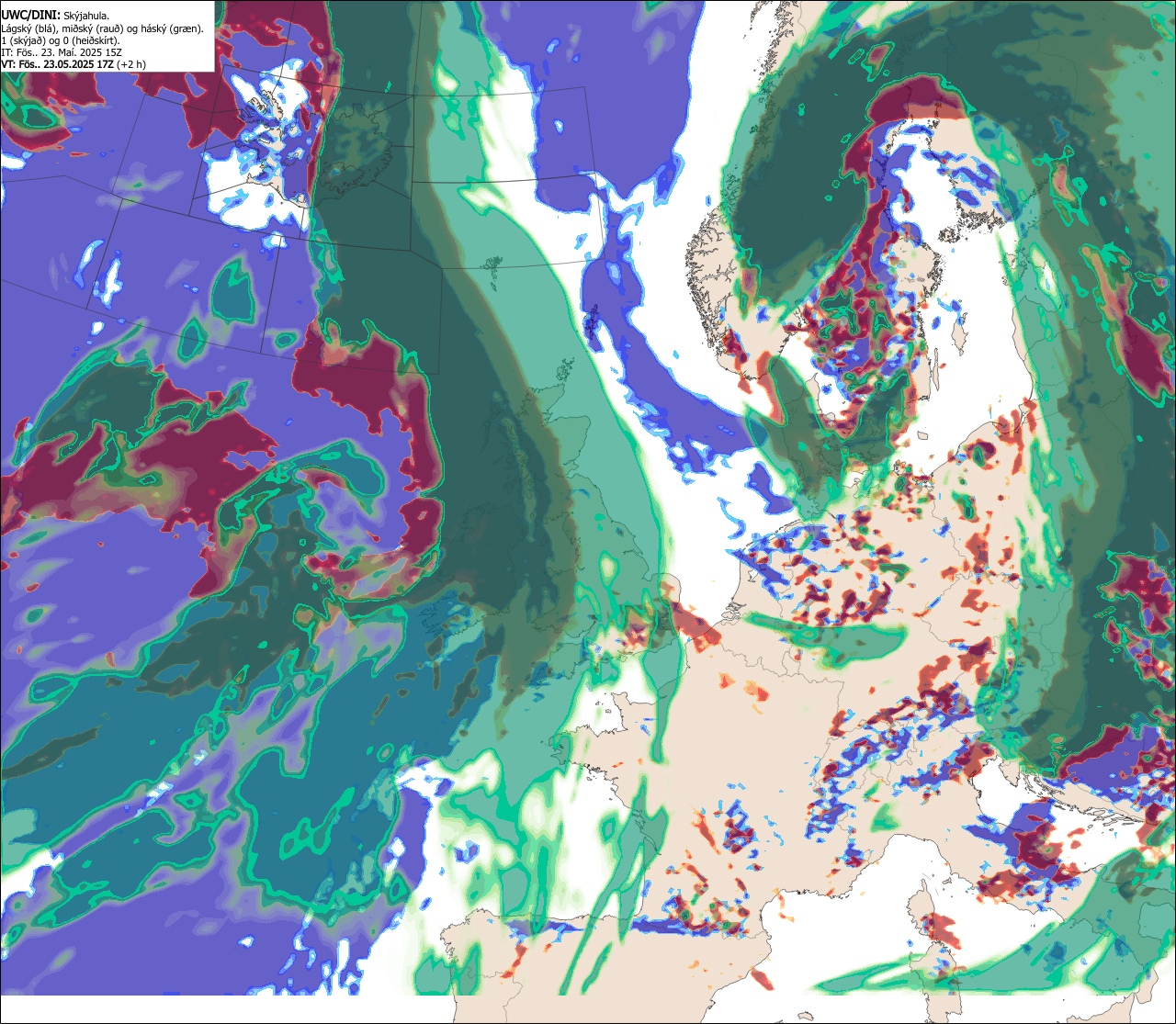
Task: Click the 'UWC/DINI: Skýjahula.' title line
Action: point(55,15)
